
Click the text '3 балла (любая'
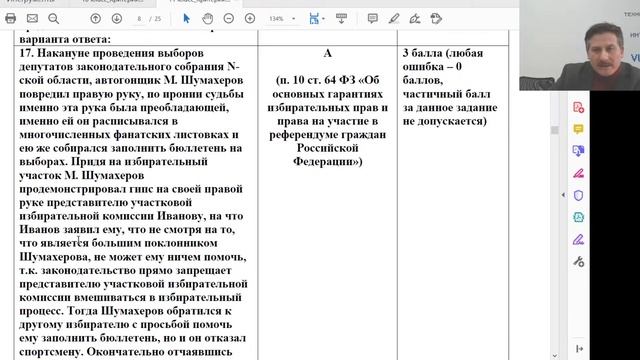(x=443, y=53)
